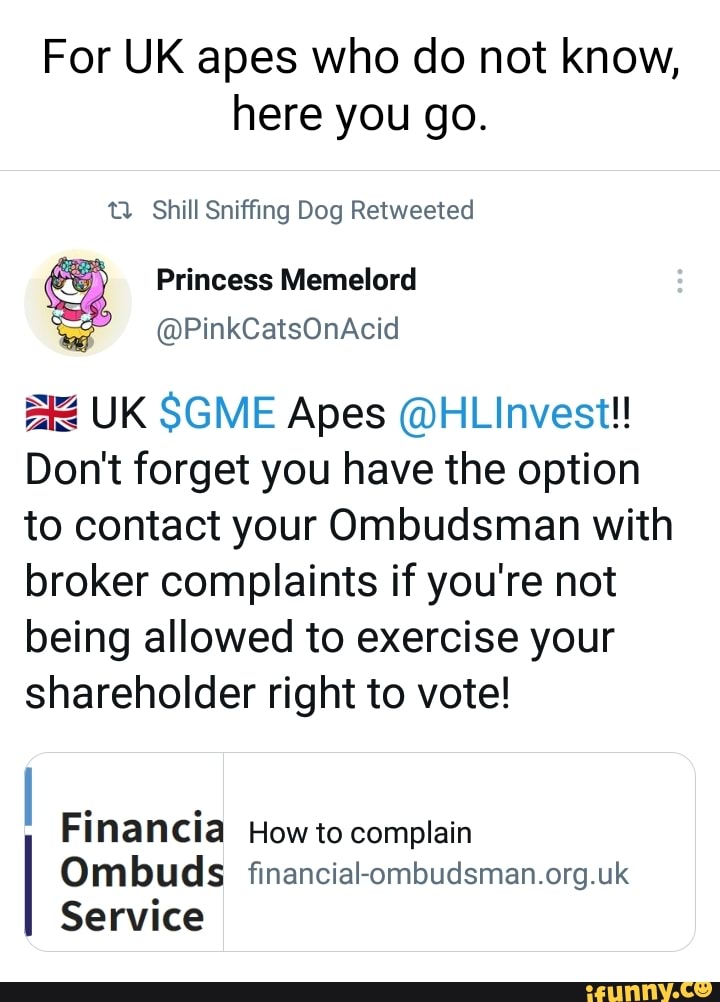720x1002 pixels.
Task: Open Shill Sniffing Dog Retweeted label
Action: point(313,211)
